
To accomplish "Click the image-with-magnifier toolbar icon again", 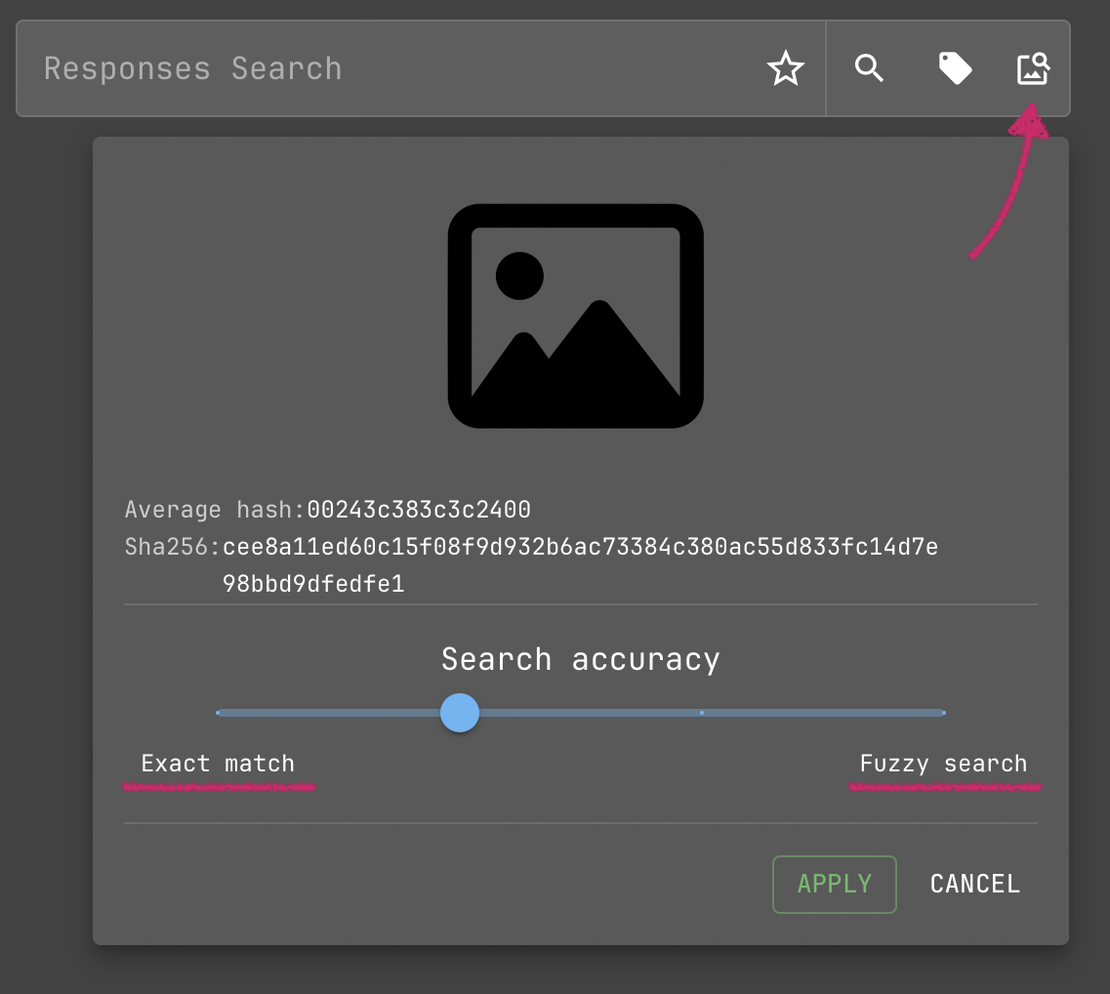I will pos(1032,68).
